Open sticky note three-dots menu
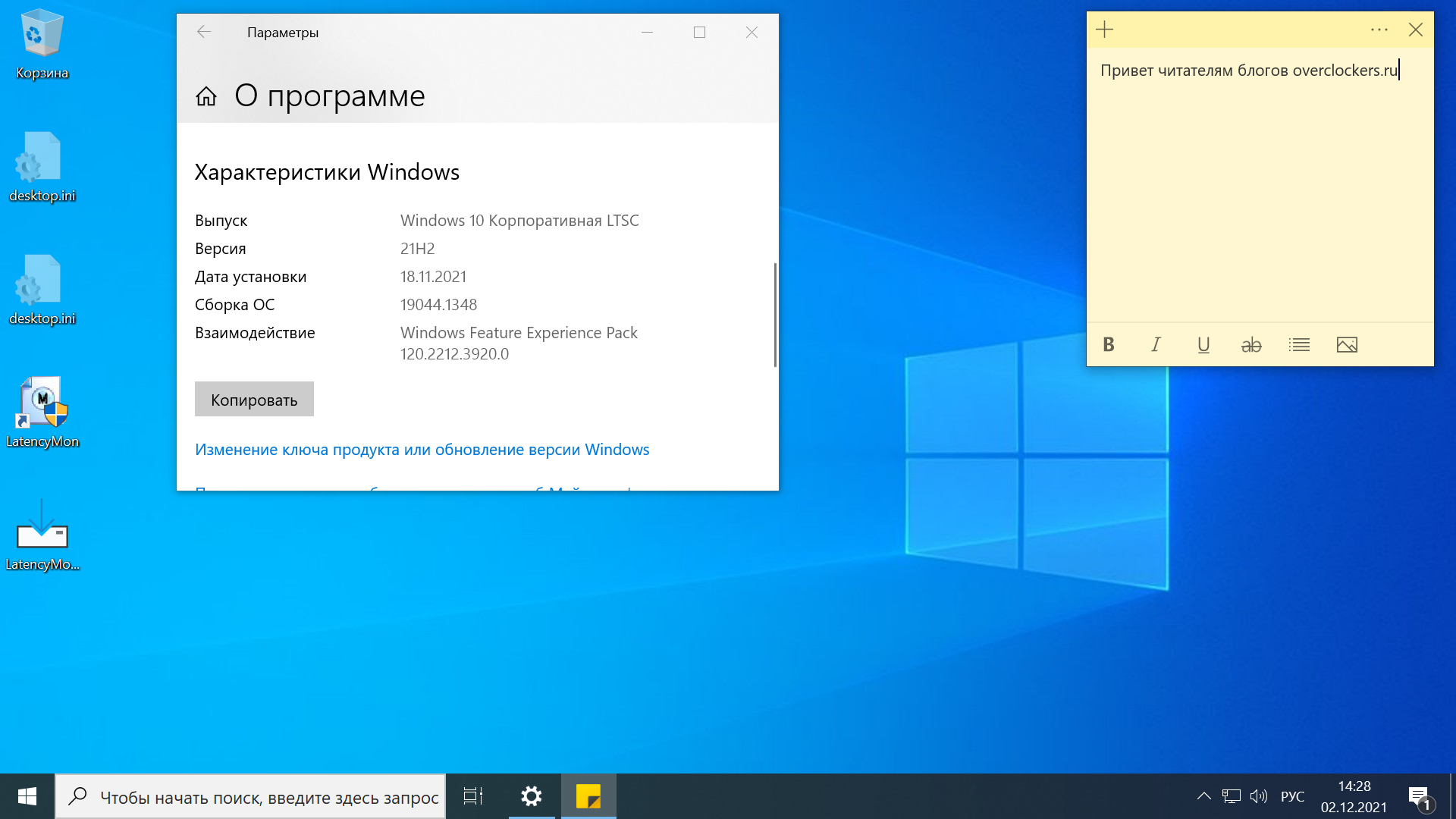Screen dimensions: 1456x819 pos(1379,30)
